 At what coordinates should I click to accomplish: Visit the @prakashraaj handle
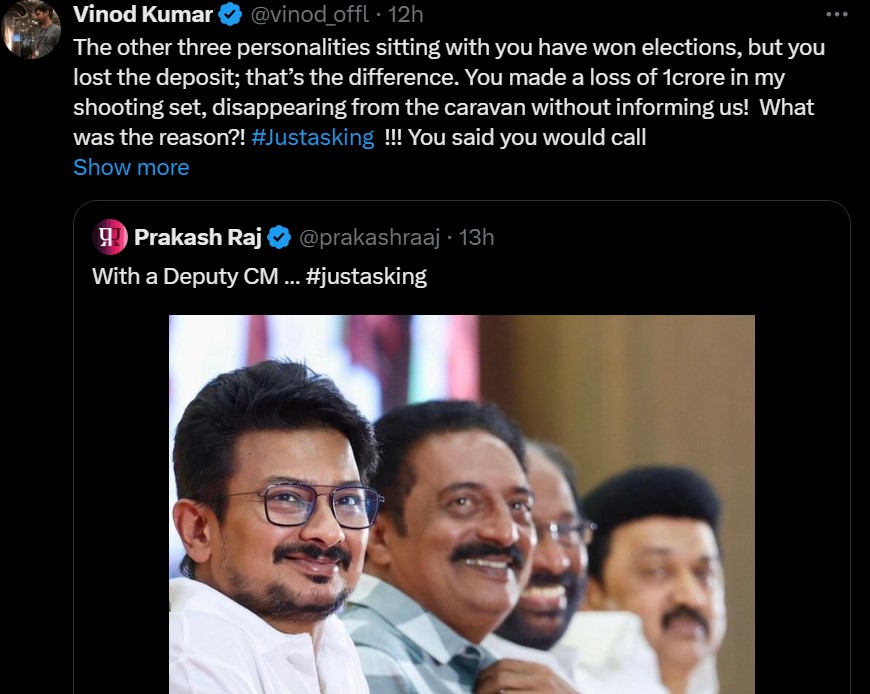click(370, 237)
